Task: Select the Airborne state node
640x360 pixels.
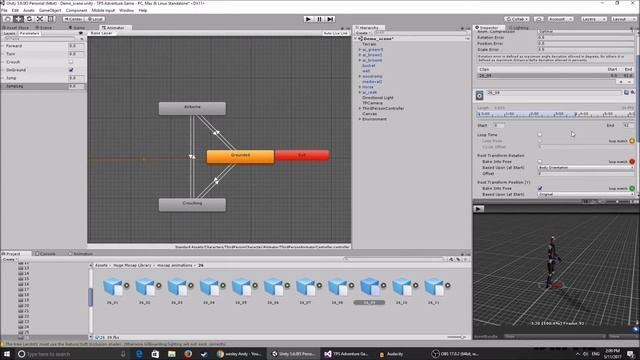Action: click(x=192, y=108)
